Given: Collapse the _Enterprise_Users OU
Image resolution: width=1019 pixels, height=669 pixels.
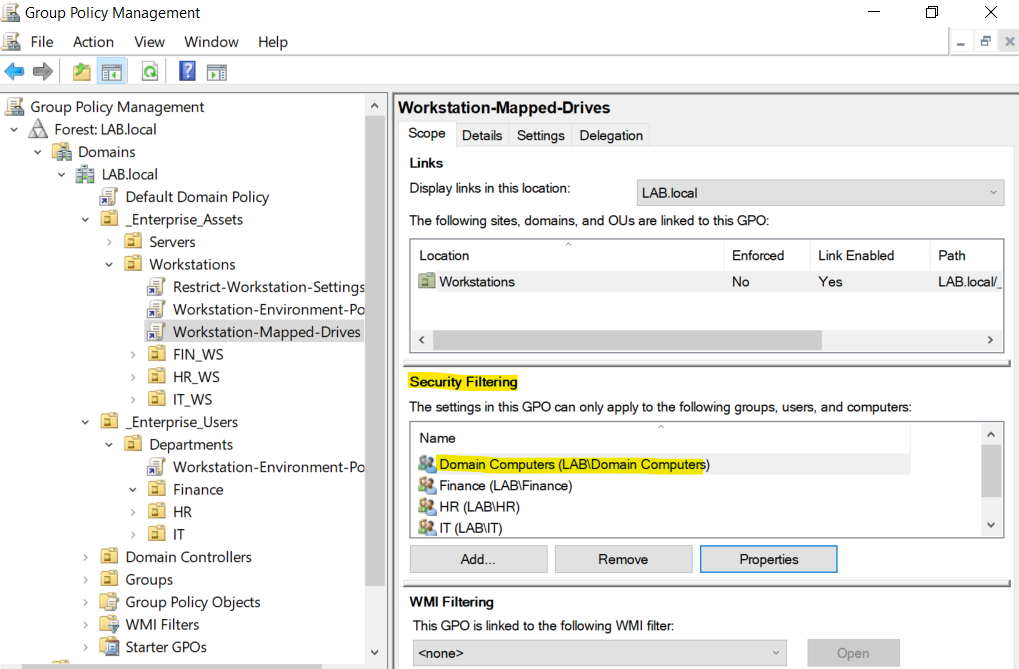Looking at the screenshot, I should [85, 422].
